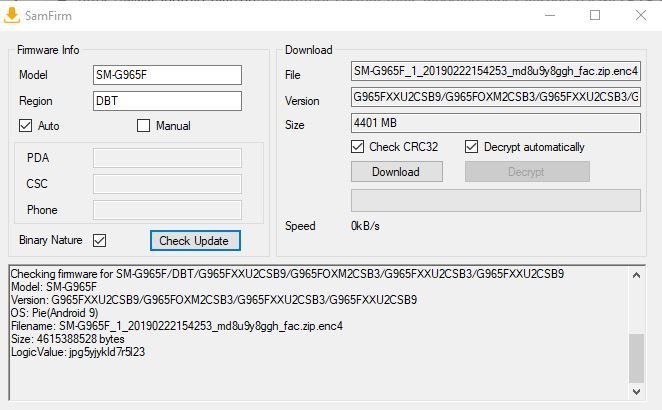662x410 pixels.
Task: Click the 'Version: G965FXXU2CSB9' log line
Action: tap(214, 300)
